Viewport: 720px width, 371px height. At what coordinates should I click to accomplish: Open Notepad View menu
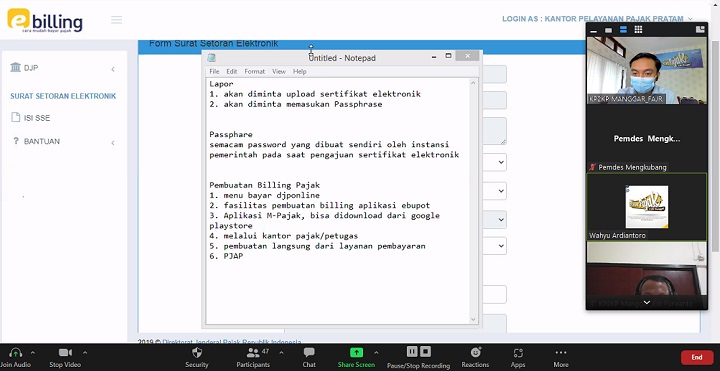click(279, 71)
